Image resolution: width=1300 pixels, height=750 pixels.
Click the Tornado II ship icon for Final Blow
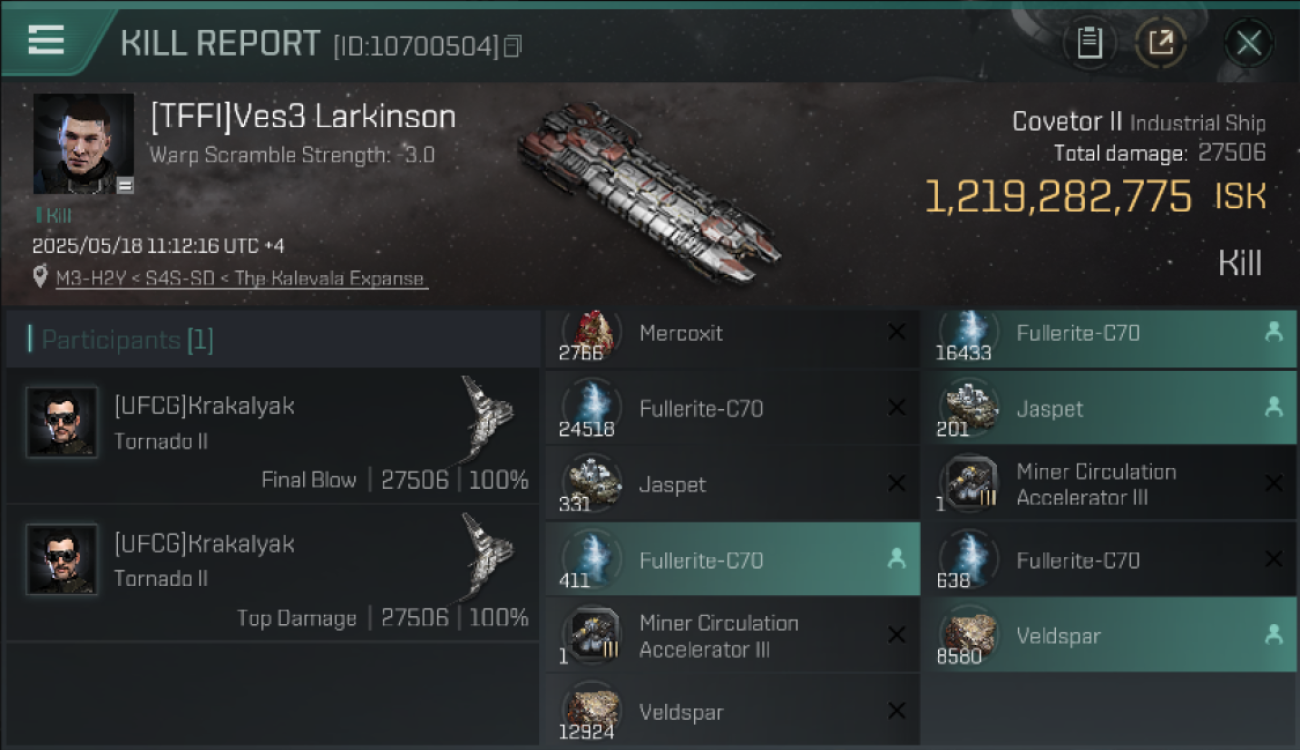click(489, 416)
